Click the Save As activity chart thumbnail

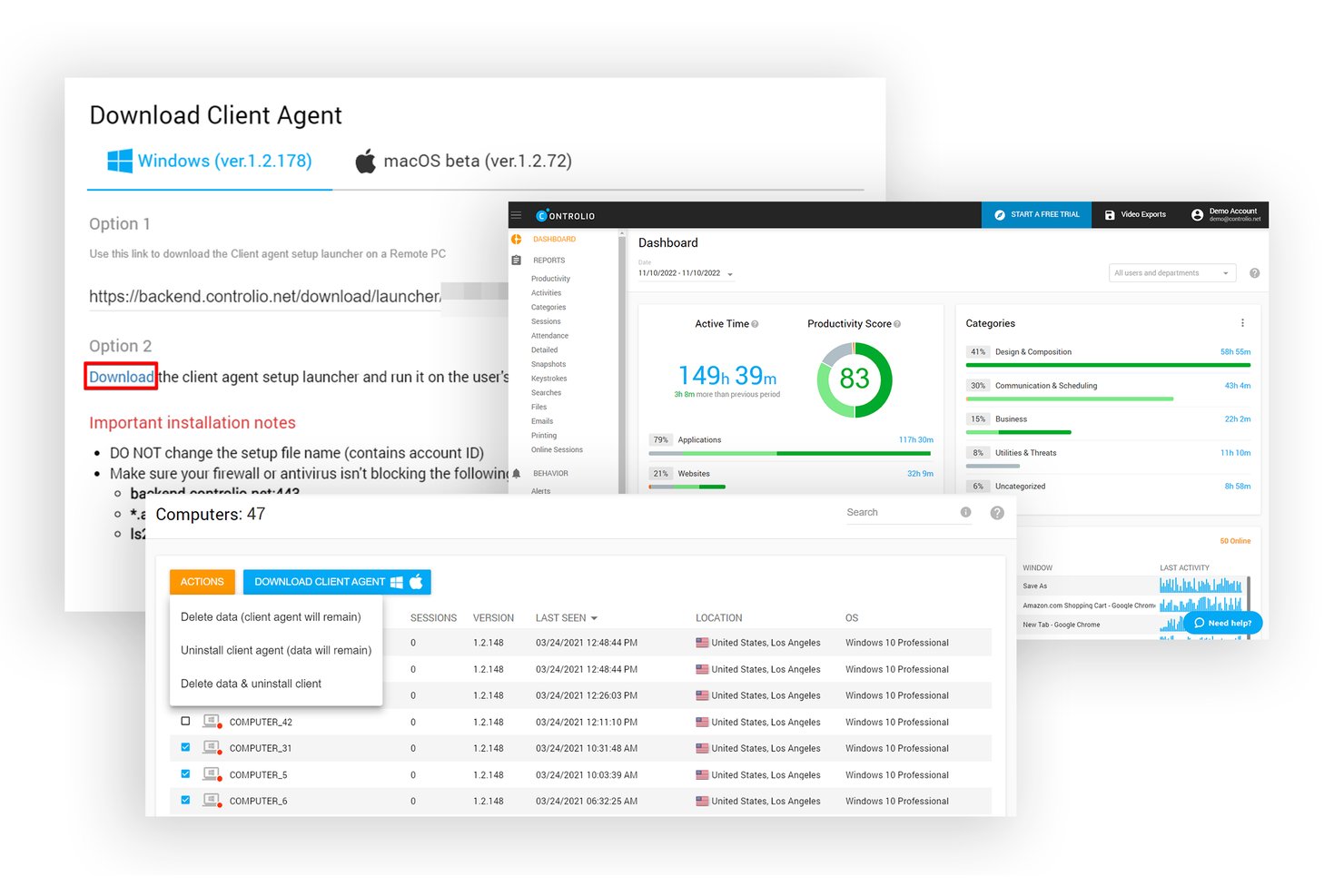(1201, 586)
